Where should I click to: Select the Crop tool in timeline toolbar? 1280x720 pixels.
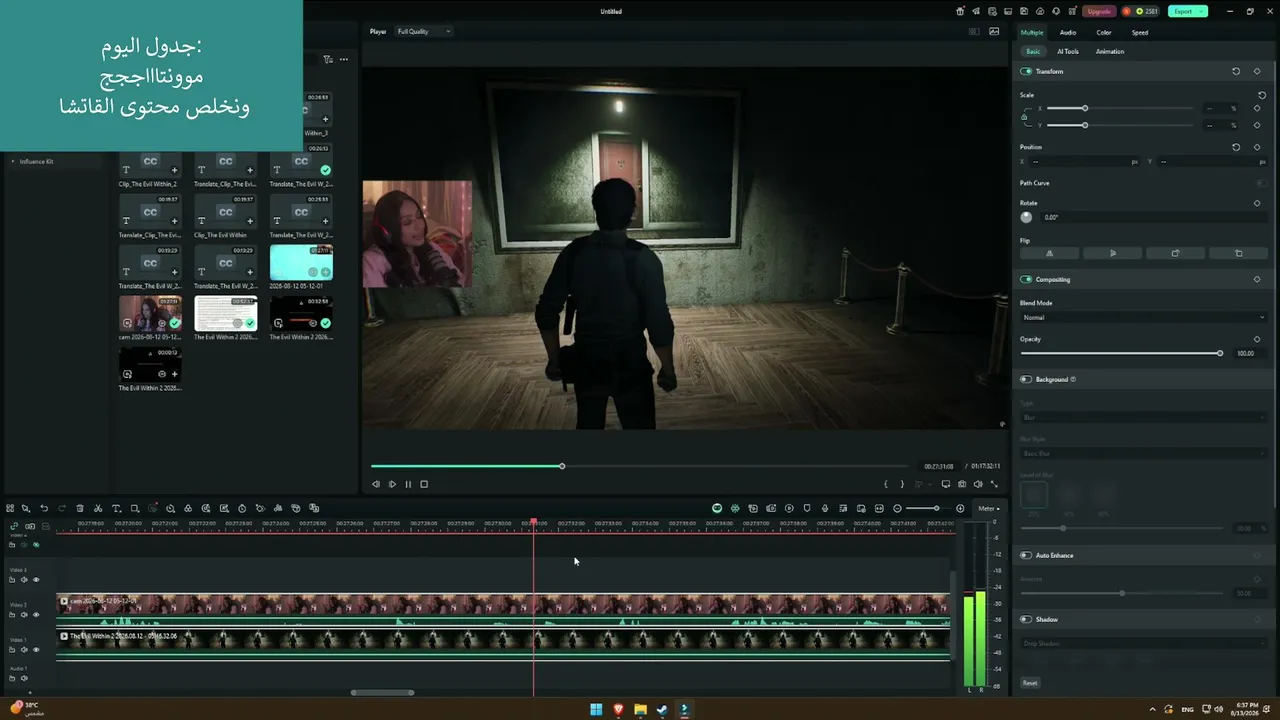[134, 509]
